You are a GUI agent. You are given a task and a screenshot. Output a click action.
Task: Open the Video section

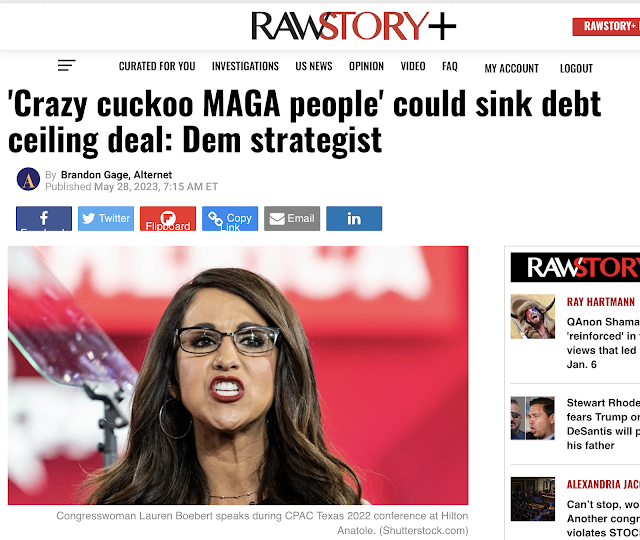tap(413, 66)
